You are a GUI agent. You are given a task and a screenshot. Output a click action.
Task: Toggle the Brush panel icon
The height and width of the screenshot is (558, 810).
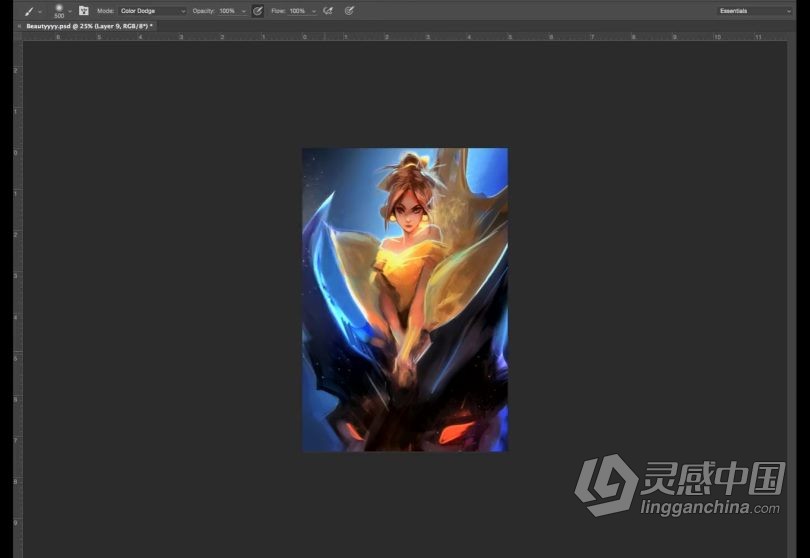[x=84, y=11]
